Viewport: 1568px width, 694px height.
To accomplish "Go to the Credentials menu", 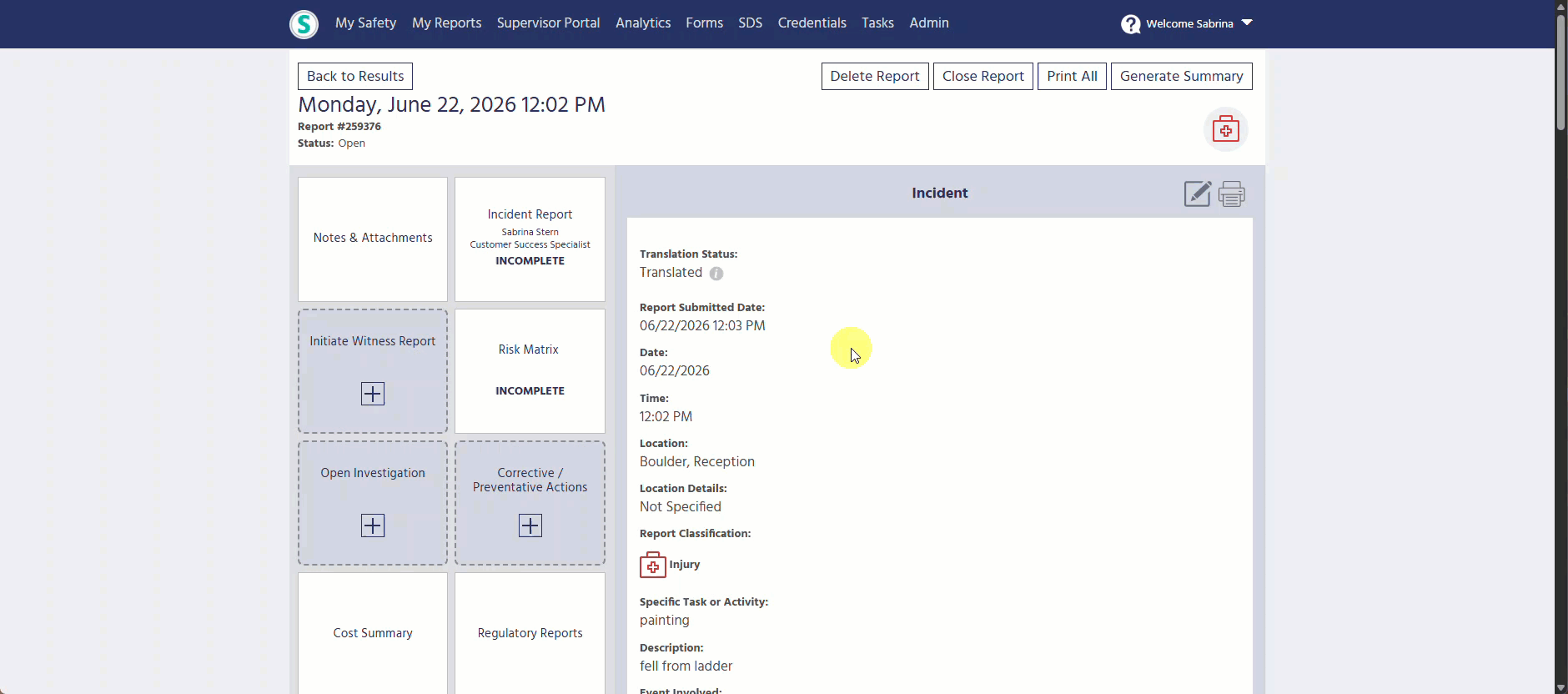I will (x=812, y=23).
